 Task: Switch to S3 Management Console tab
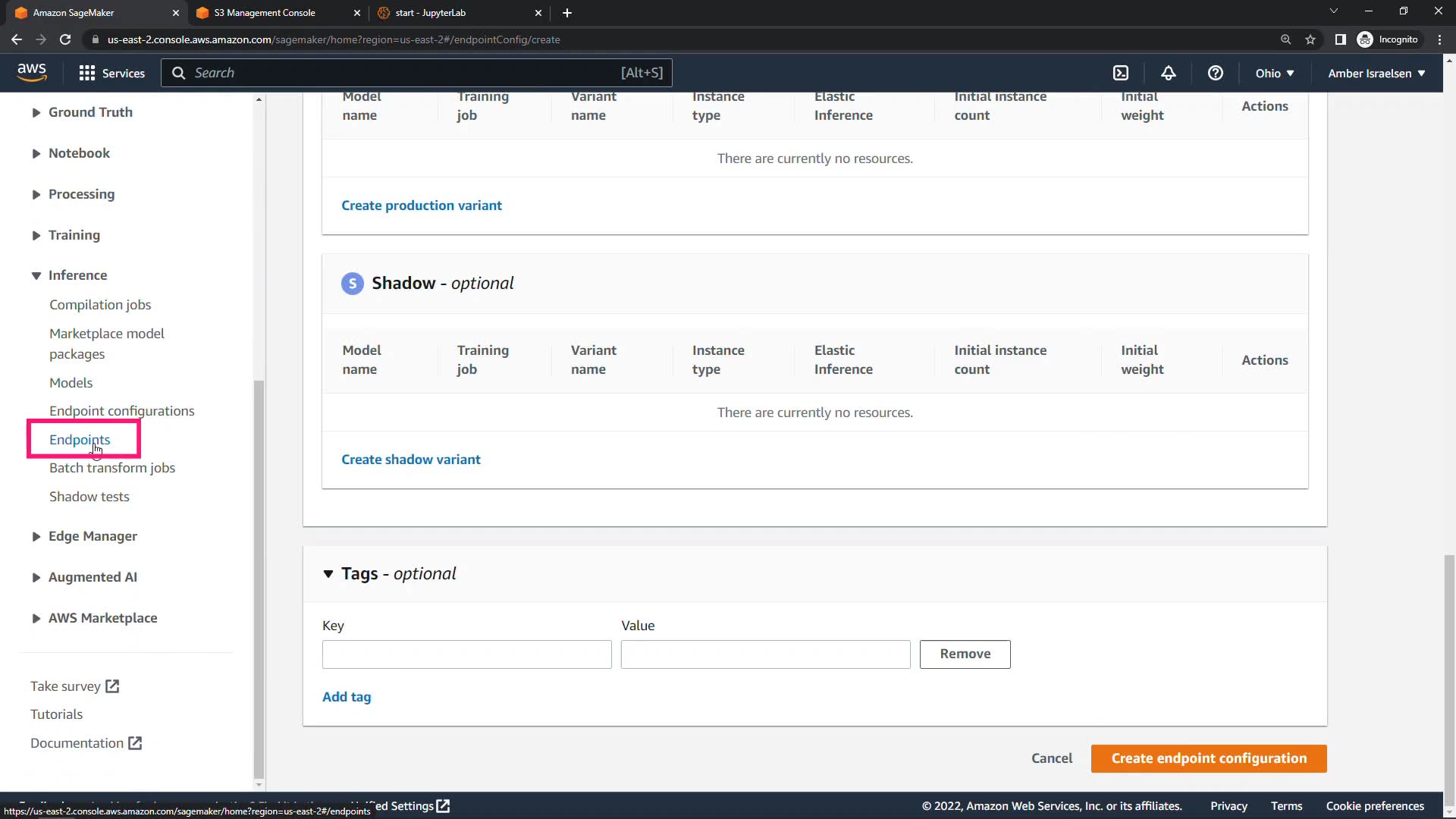point(265,13)
